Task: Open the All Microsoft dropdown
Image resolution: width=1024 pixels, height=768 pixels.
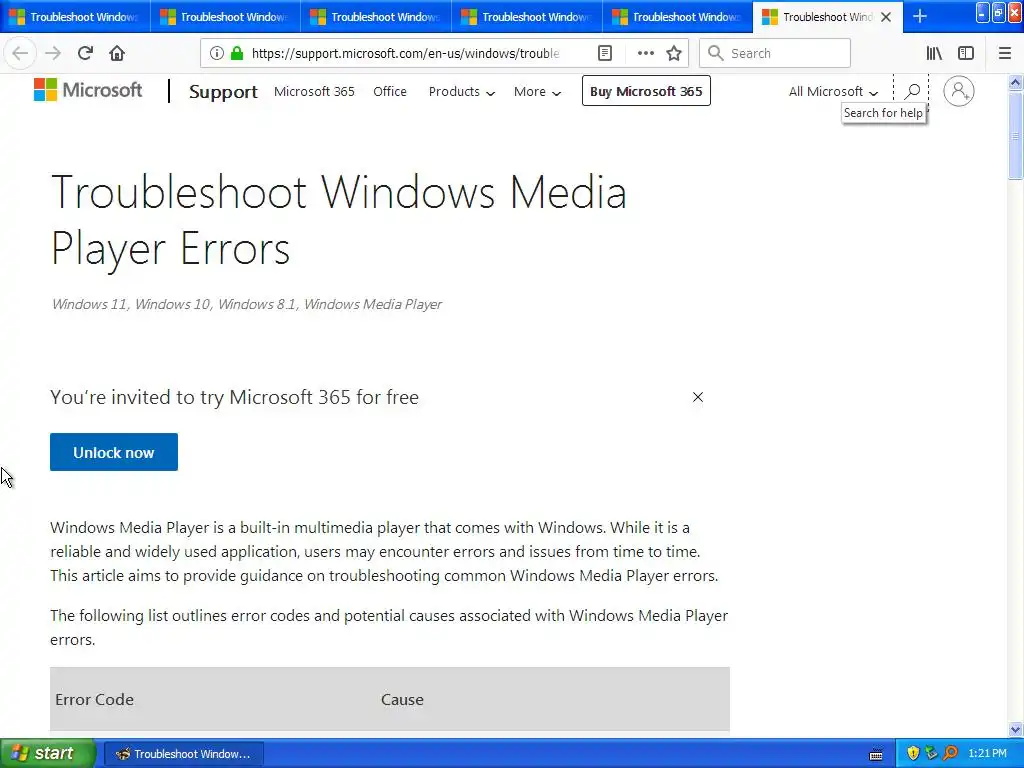Action: click(x=833, y=91)
